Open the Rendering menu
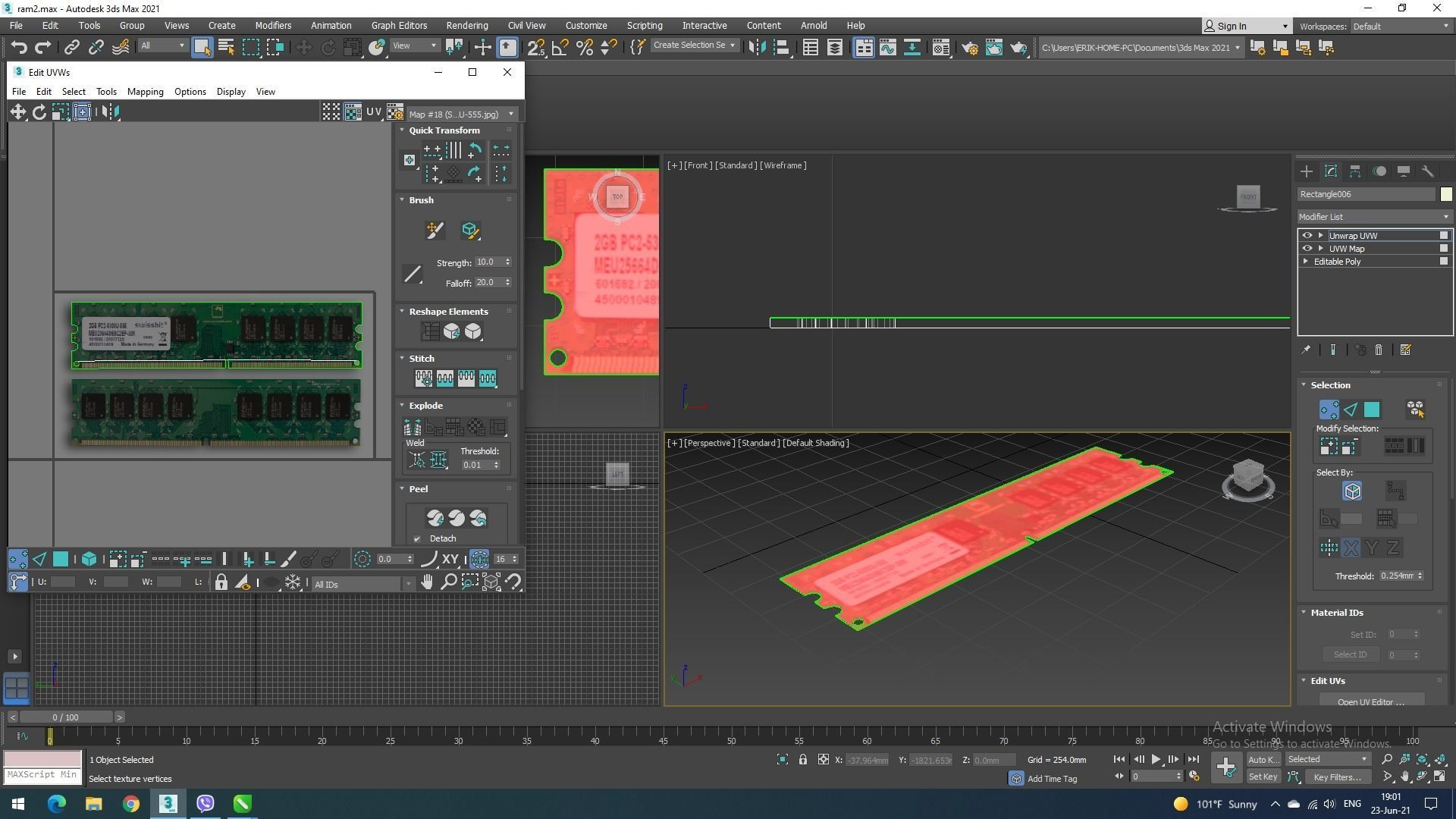The image size is (1456, 819). 467,26
